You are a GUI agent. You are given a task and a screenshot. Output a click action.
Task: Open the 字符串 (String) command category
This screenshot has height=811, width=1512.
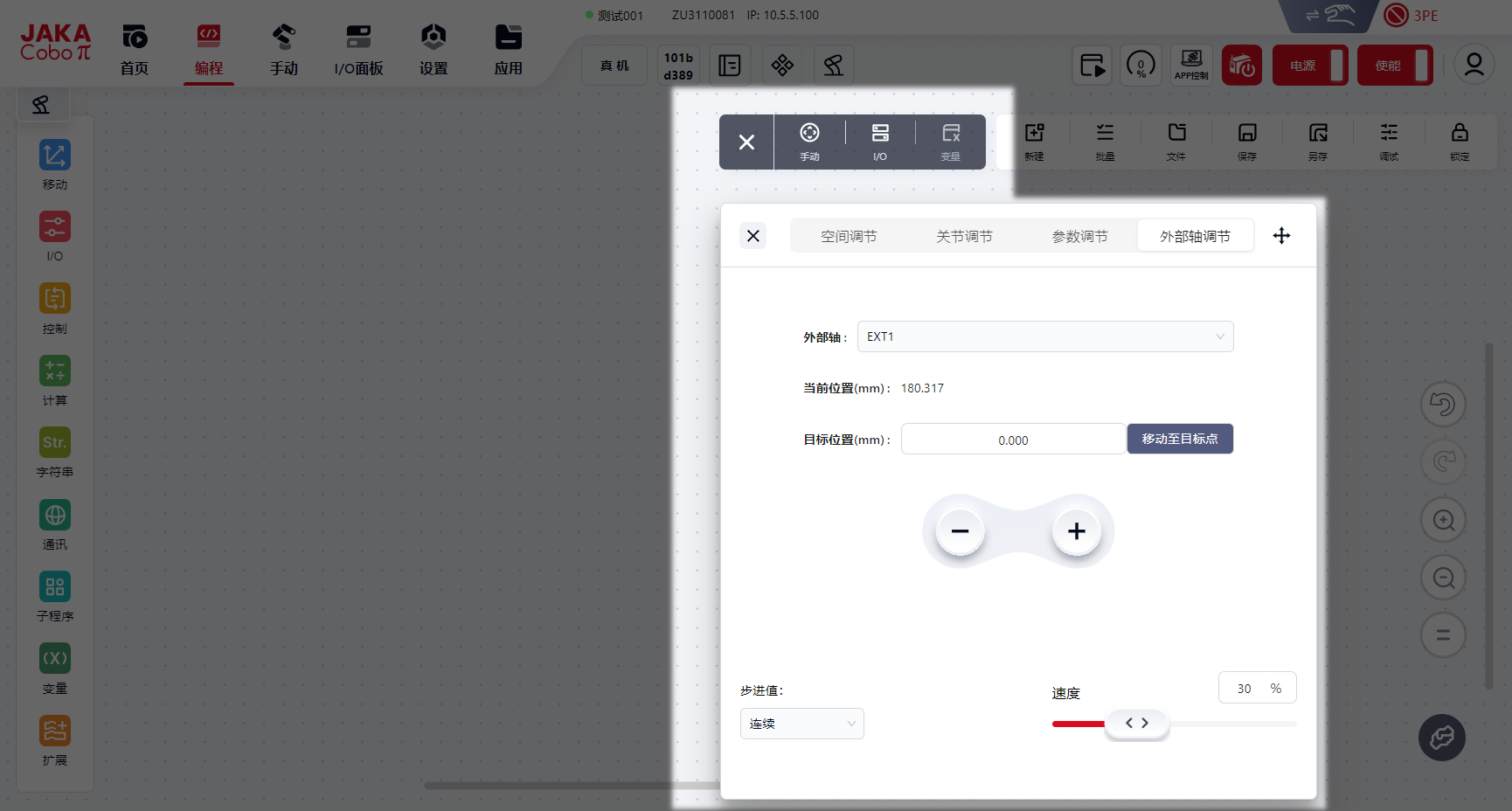[x=54, y=451]
